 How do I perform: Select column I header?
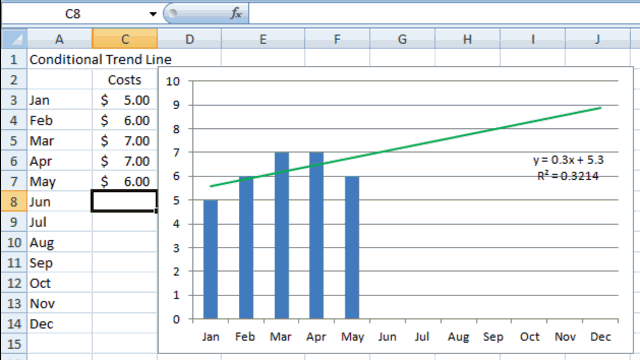point(533,39)
